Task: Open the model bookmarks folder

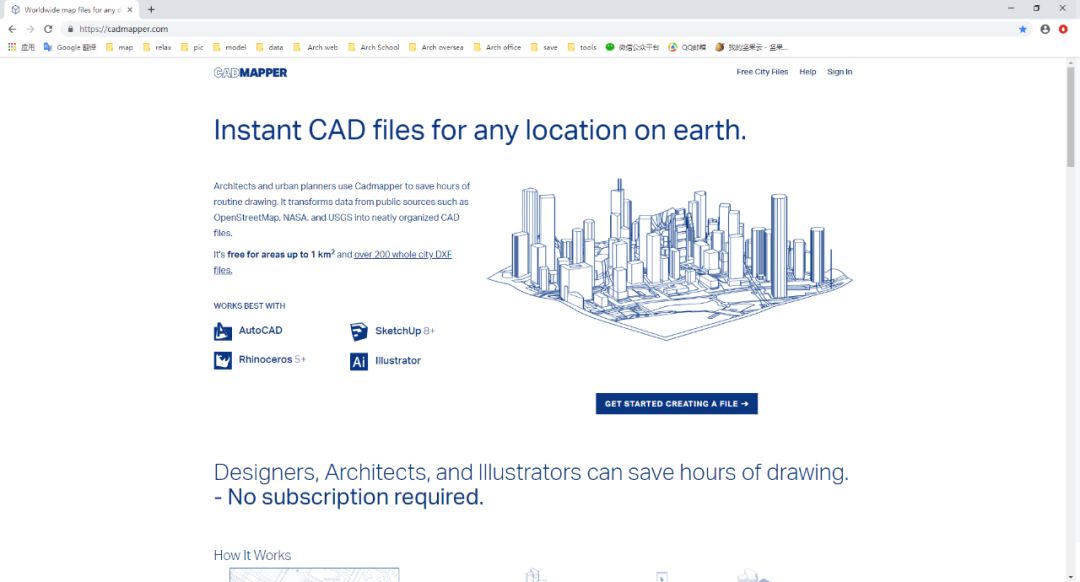Action: pyautogui.click(x=229, y=48)
